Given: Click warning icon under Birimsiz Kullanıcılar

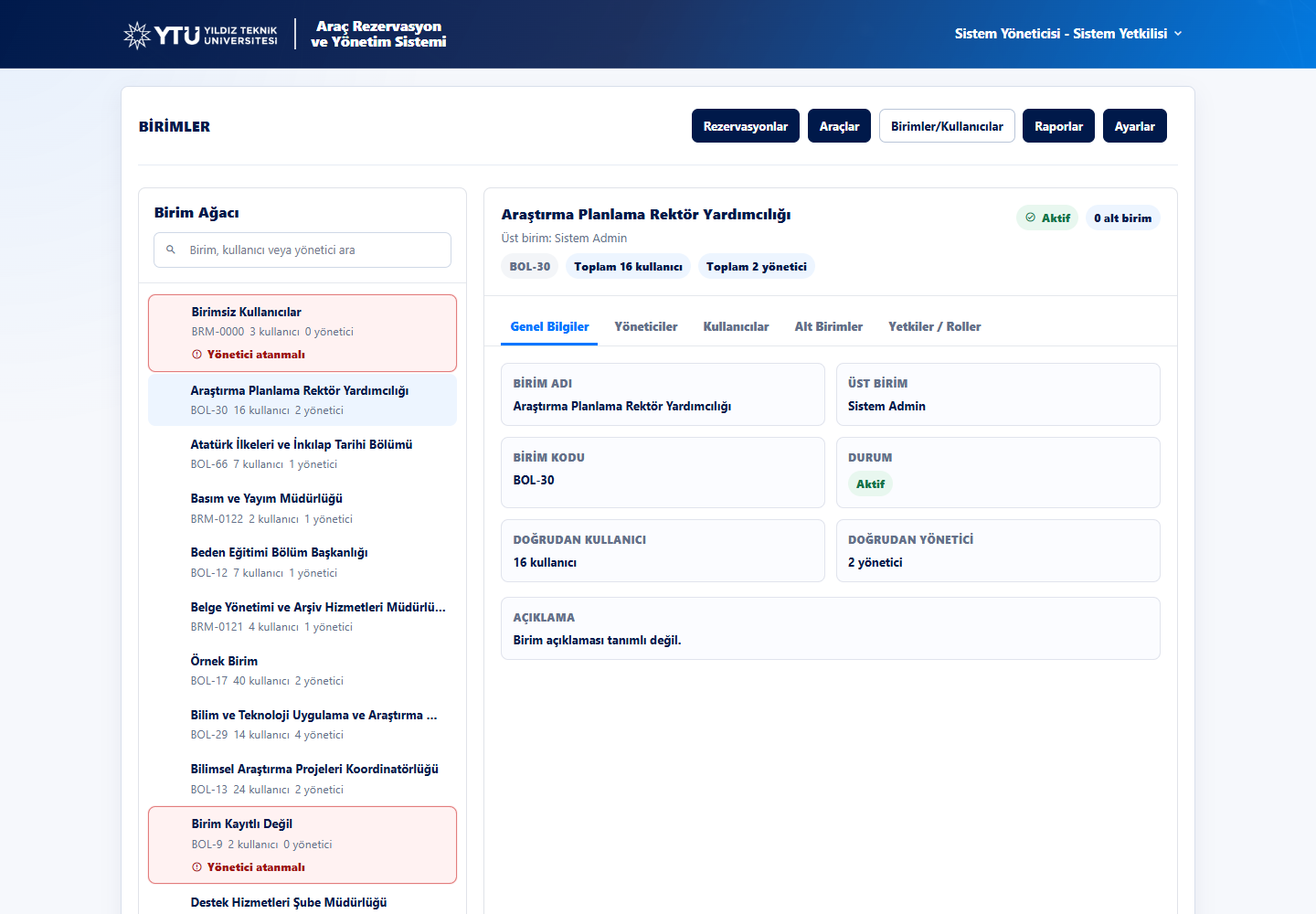Looking at the screenshot, I should (196, 355).
